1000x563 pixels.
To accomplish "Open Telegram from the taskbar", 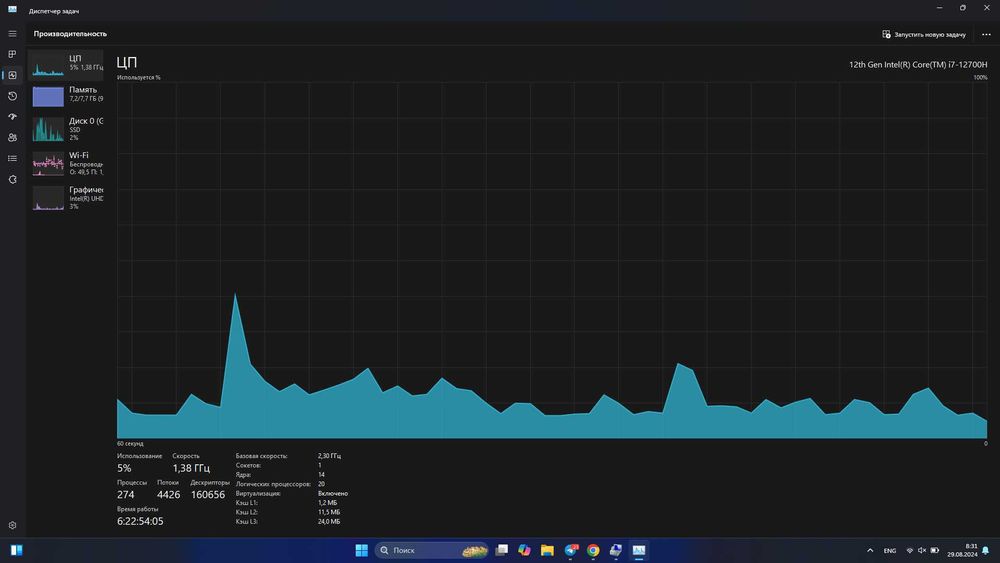I will click(571, 550).
